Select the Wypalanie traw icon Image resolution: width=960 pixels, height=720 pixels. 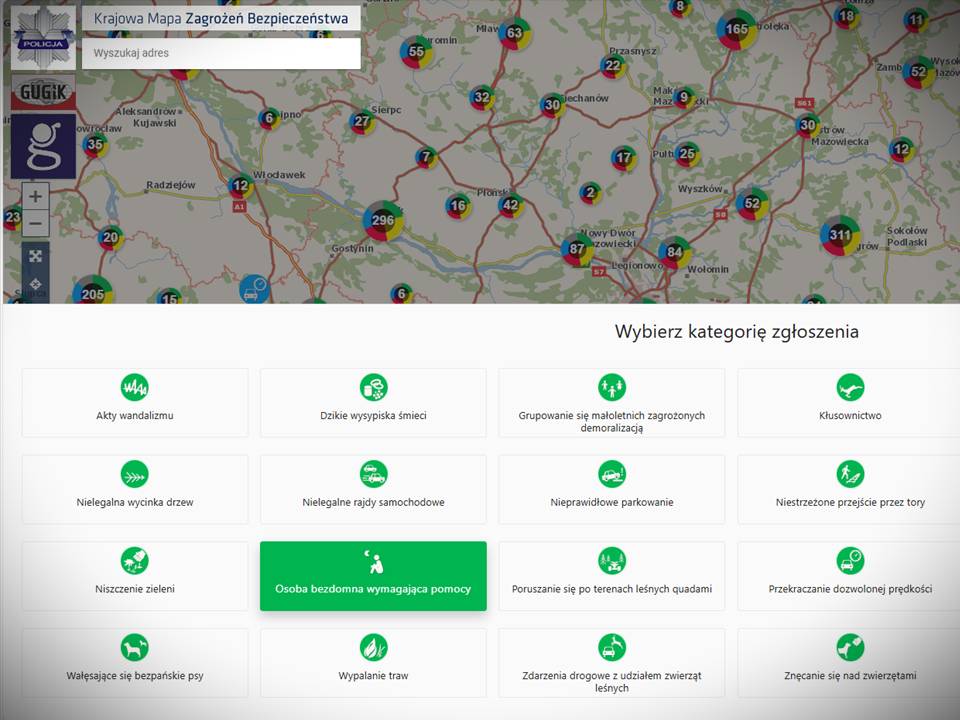point(373,647)
